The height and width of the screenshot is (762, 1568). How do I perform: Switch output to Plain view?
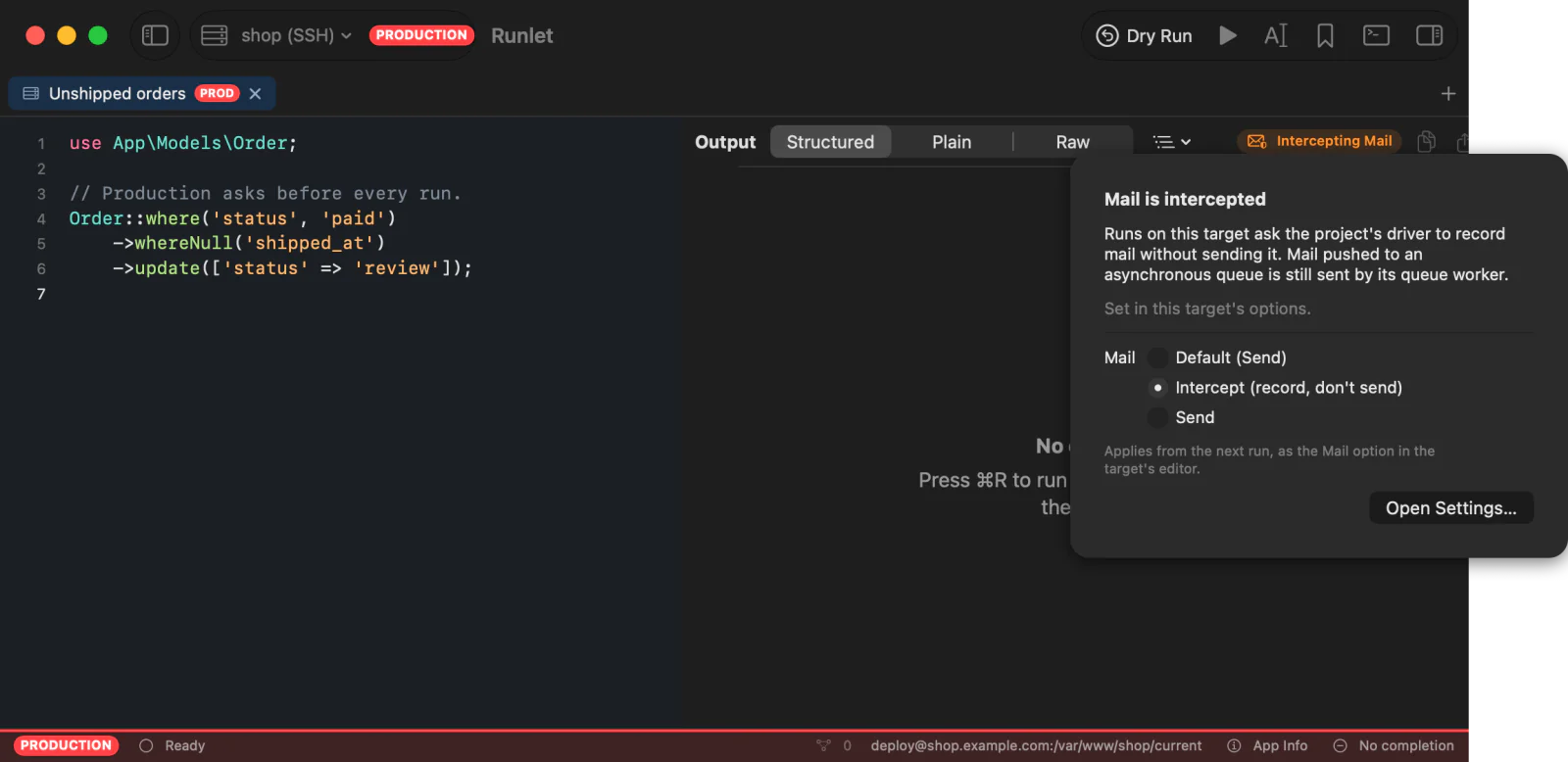pyautogui.click(x=952, y=142)
